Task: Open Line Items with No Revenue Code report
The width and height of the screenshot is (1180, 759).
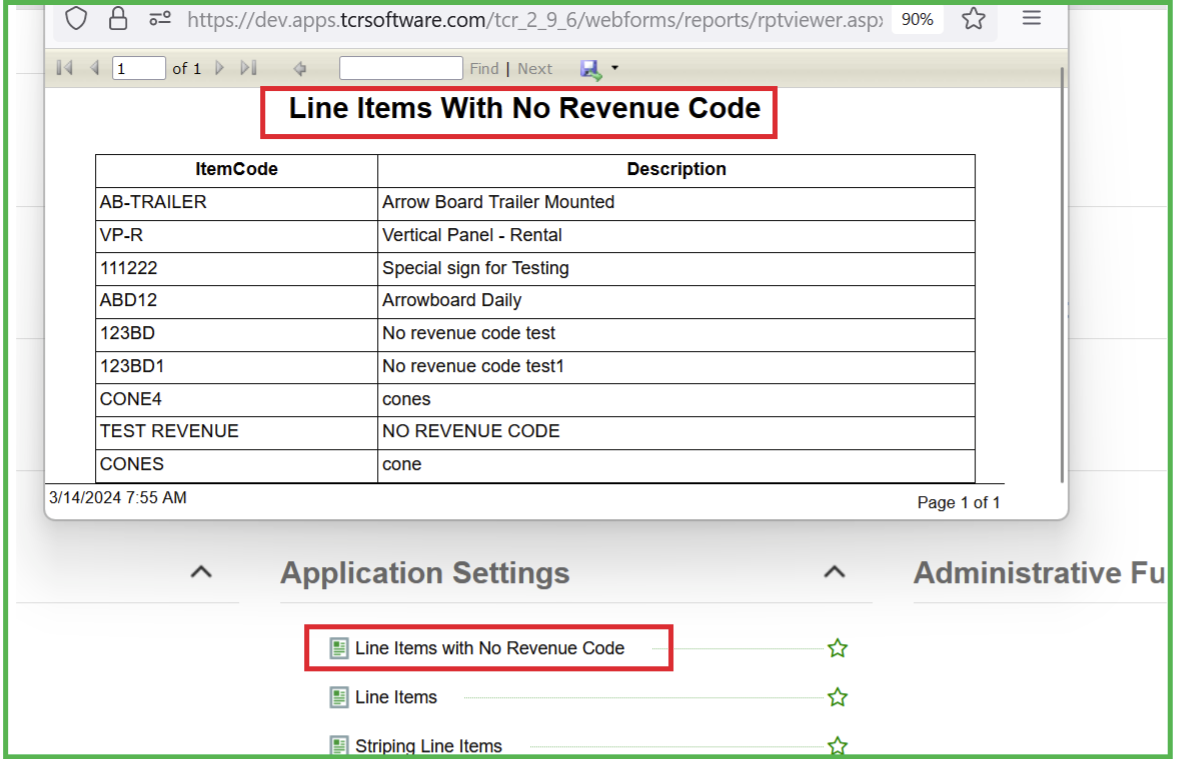Action: 489,648
